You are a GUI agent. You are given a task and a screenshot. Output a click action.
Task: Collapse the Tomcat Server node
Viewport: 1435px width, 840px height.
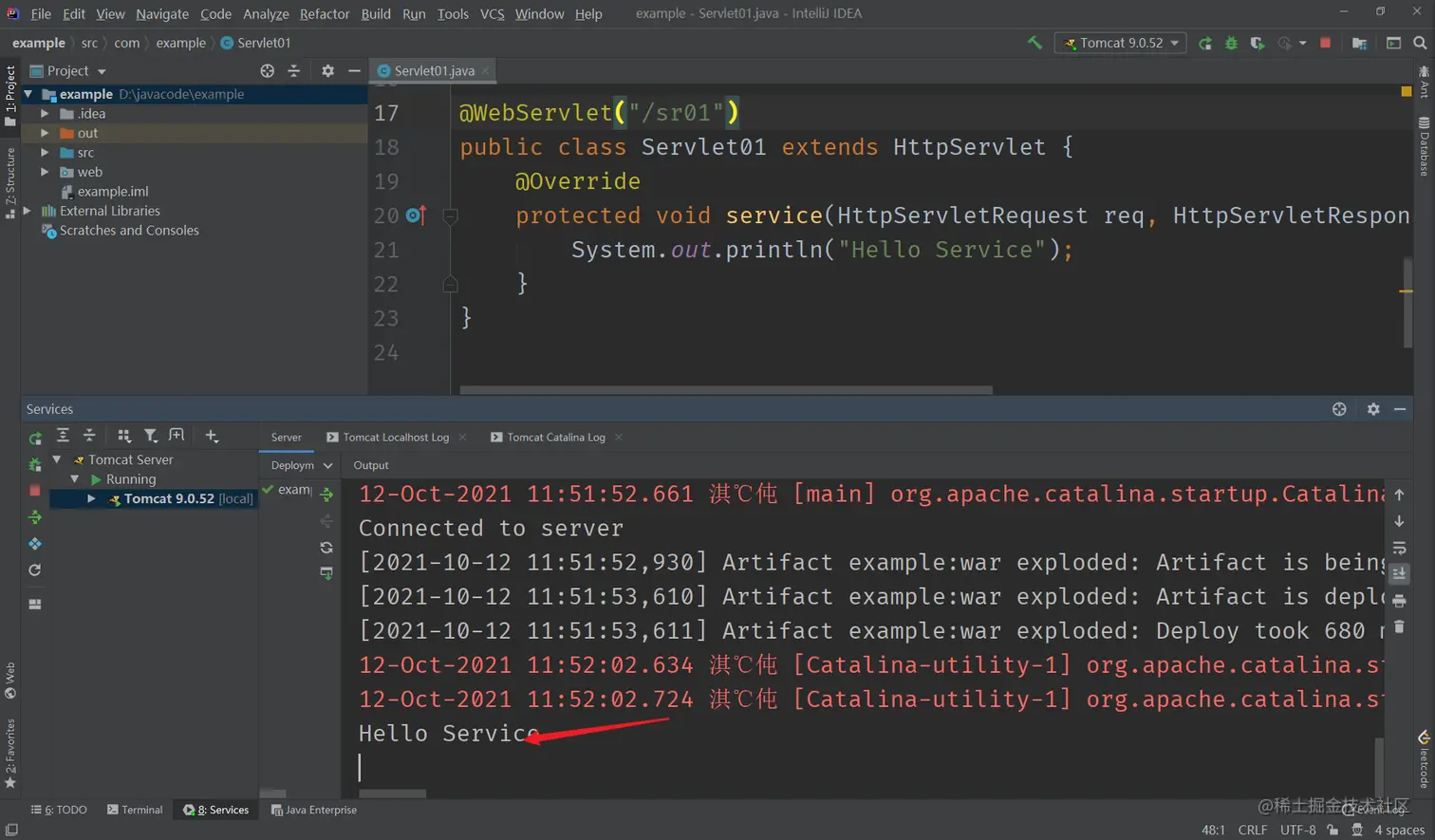point(57,459)
